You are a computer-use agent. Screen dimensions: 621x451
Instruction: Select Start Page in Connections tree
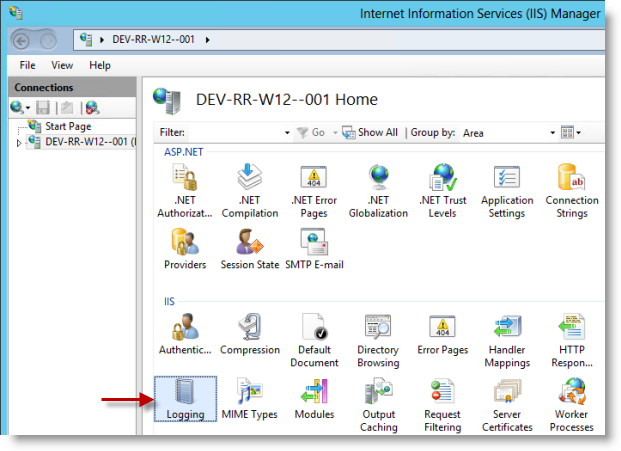coord(66,127)
